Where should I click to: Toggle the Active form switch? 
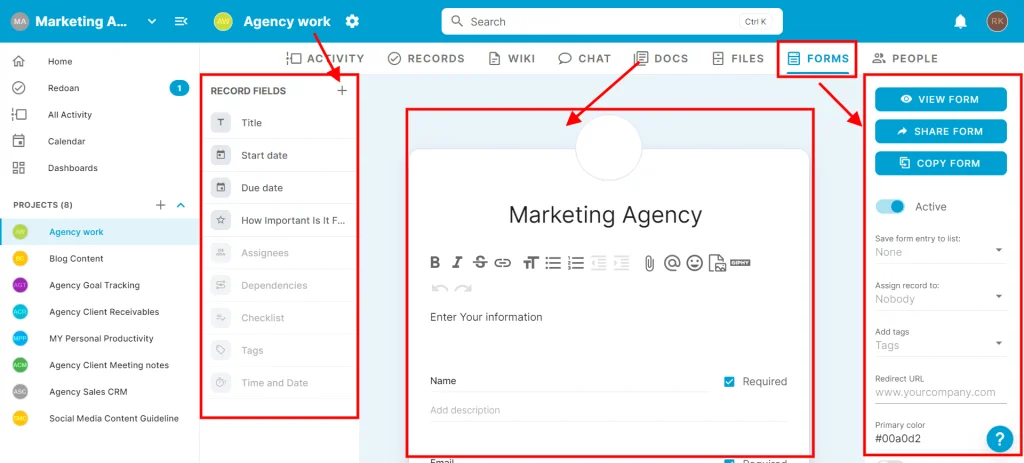tap(890, 206)
